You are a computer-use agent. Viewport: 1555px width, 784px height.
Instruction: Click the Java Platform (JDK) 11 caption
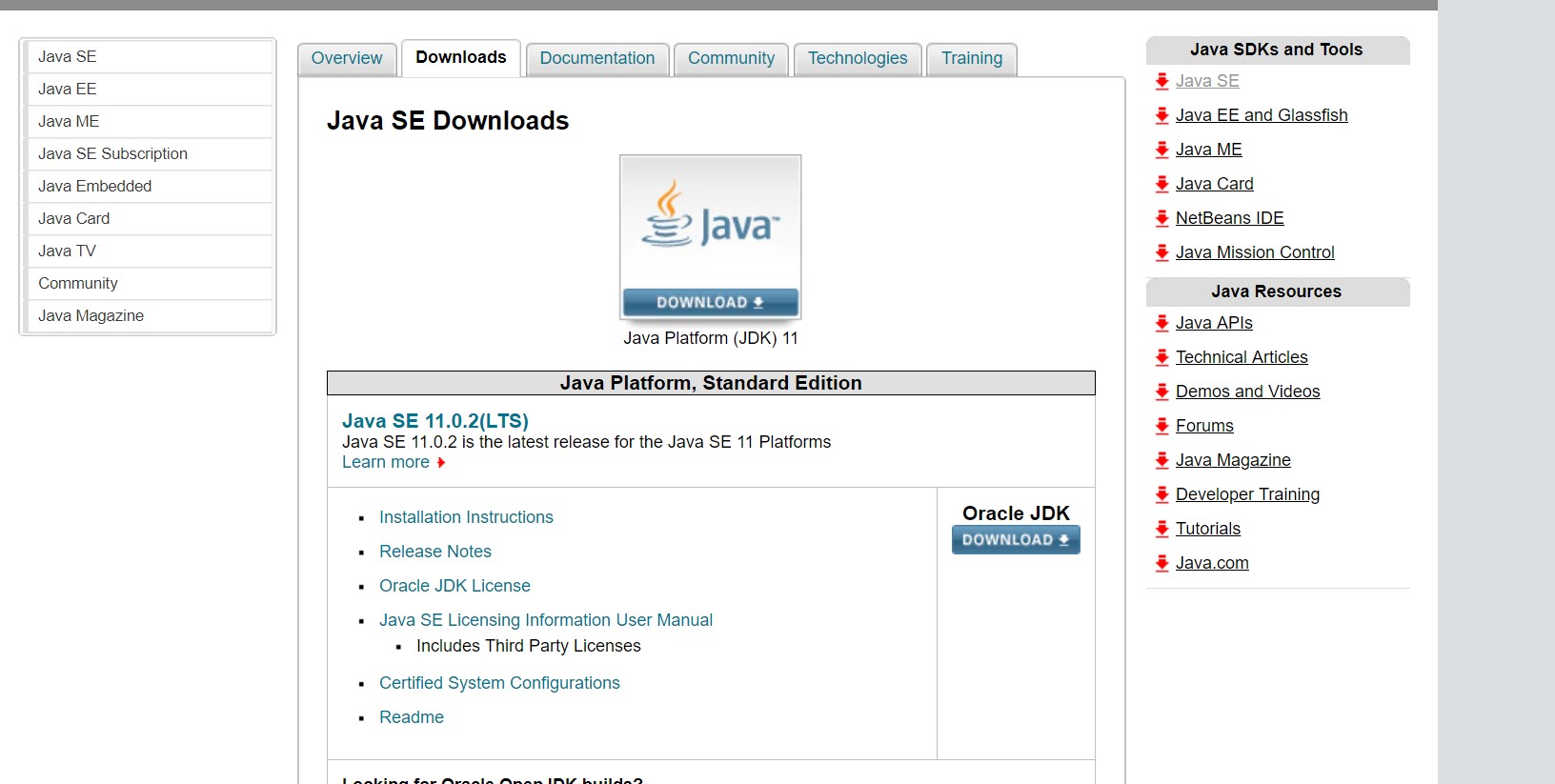(711, 338)
